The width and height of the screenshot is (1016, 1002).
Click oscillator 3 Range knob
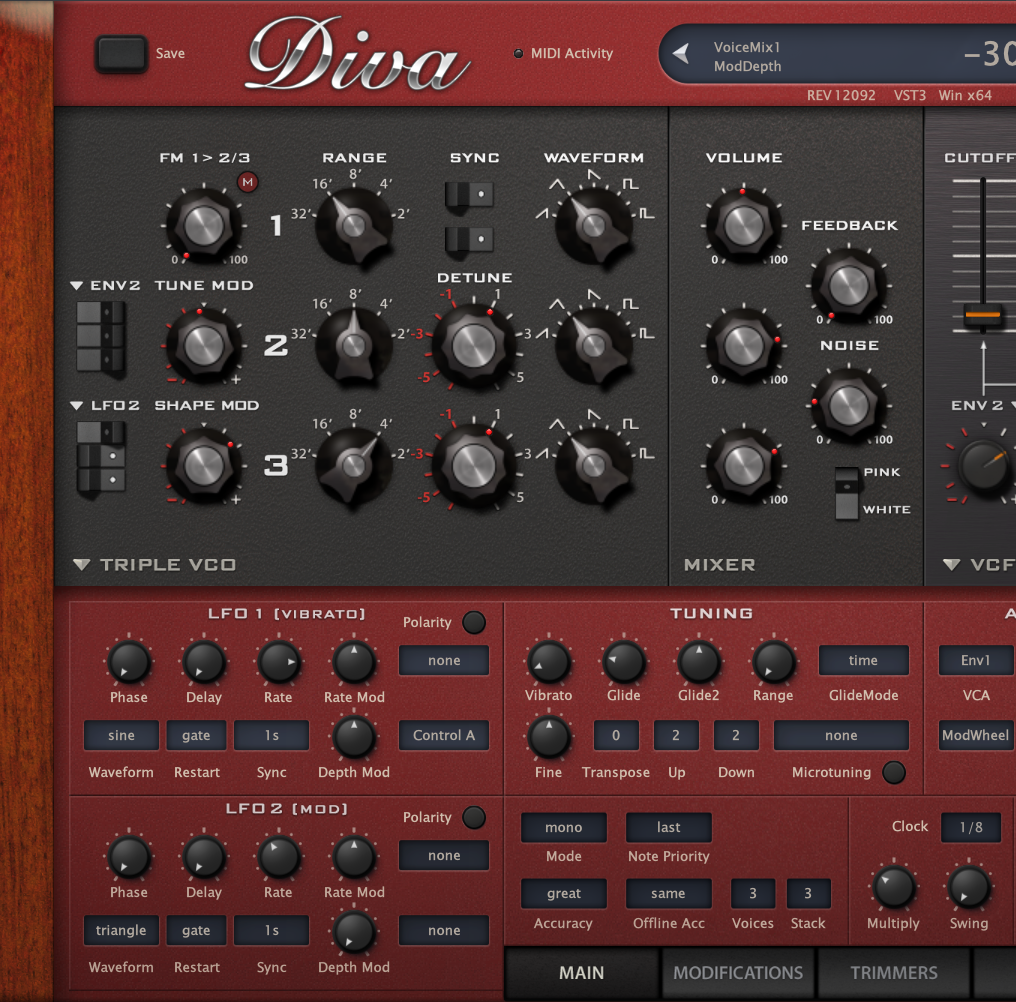tap(354, 465)
